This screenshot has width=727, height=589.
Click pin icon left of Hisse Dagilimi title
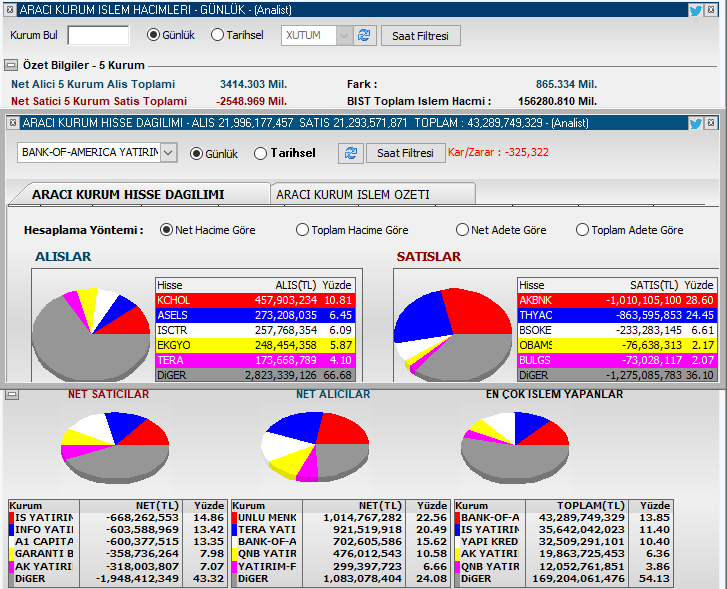point(13,123)
